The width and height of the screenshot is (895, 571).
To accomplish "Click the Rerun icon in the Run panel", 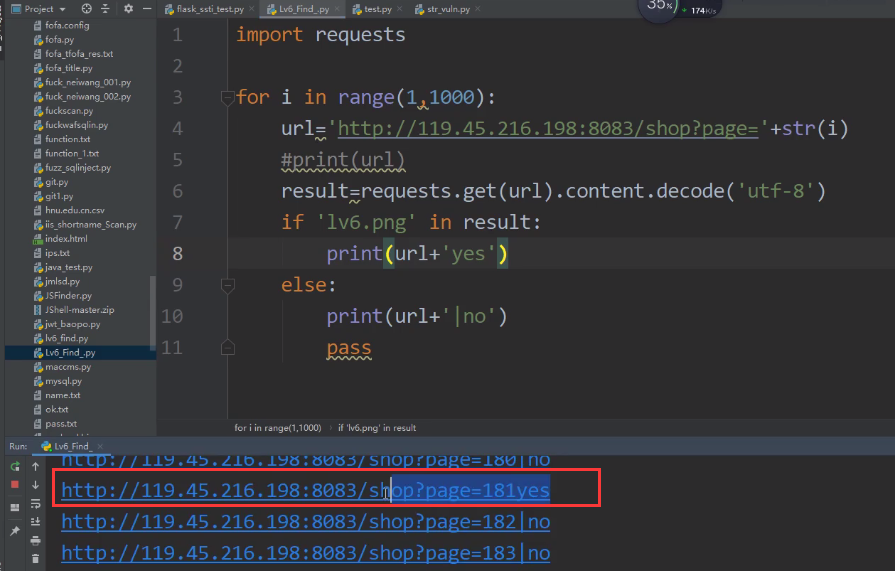I will [15, 466].
